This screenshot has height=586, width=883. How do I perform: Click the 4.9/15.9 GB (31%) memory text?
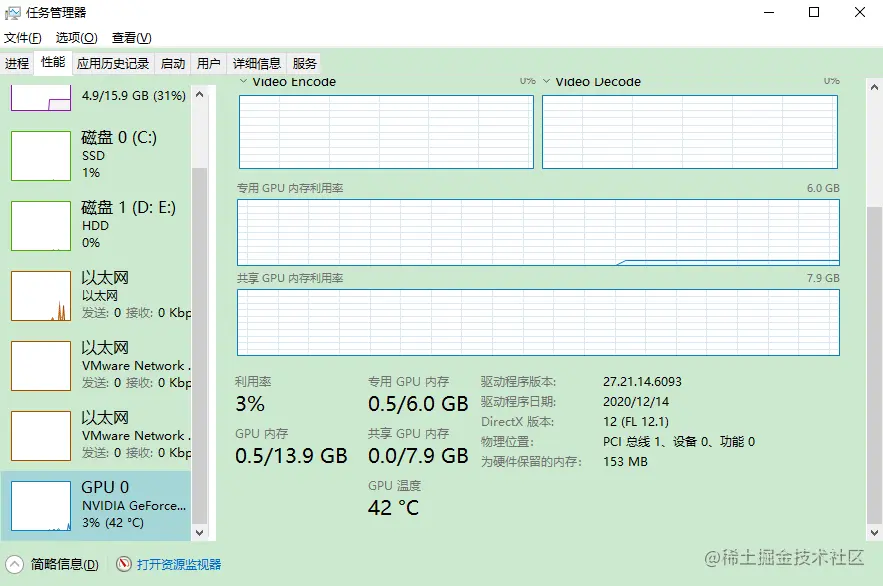[134, 95]
